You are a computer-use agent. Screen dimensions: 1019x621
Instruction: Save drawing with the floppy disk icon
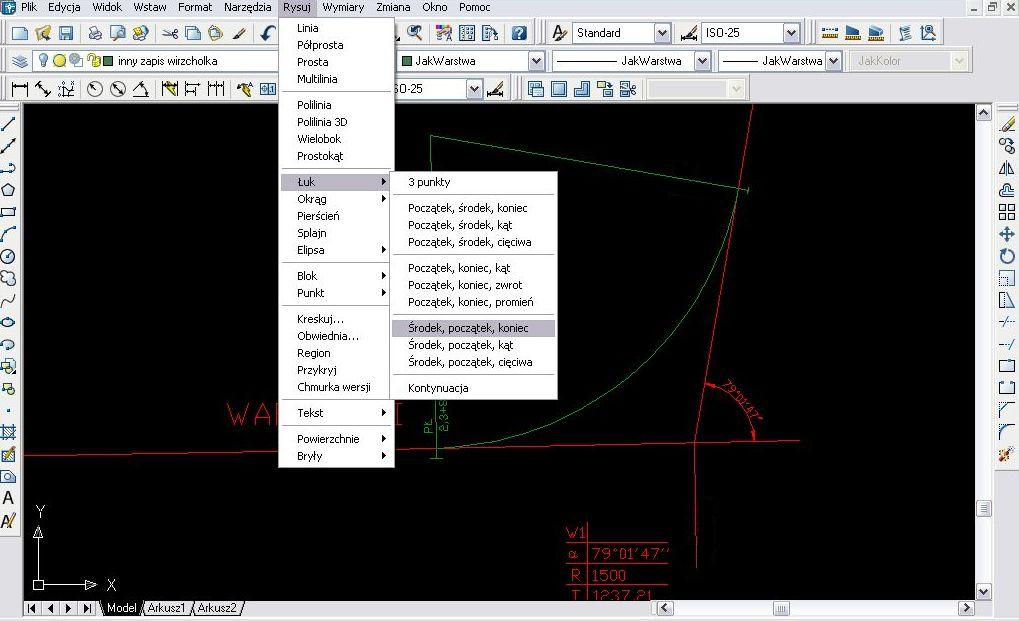66,33
